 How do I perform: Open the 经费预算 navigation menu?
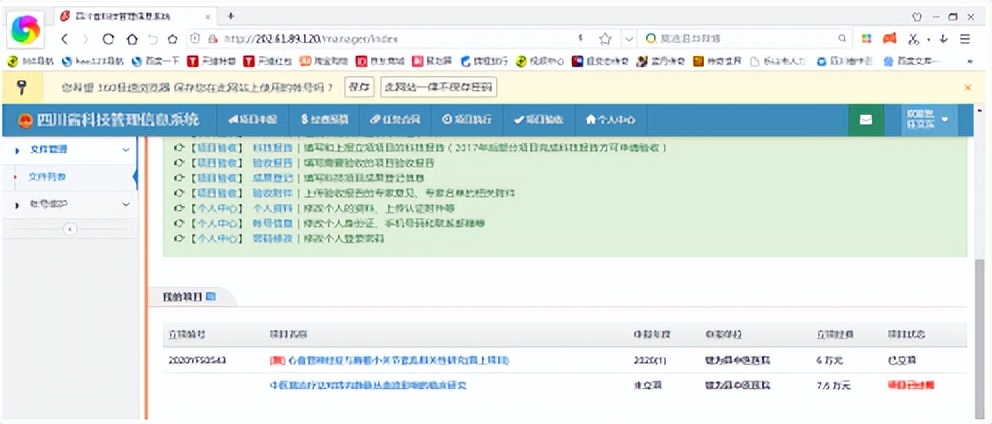point(325,119)
